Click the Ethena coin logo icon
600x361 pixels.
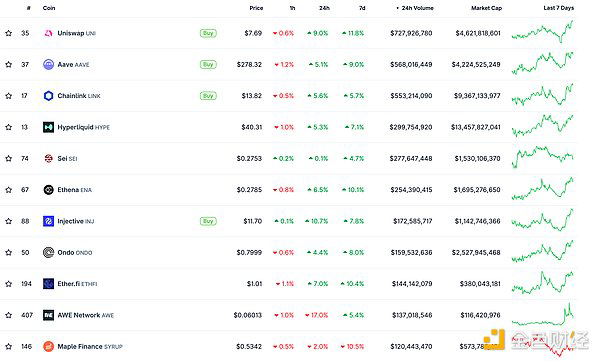click(48, 190)
